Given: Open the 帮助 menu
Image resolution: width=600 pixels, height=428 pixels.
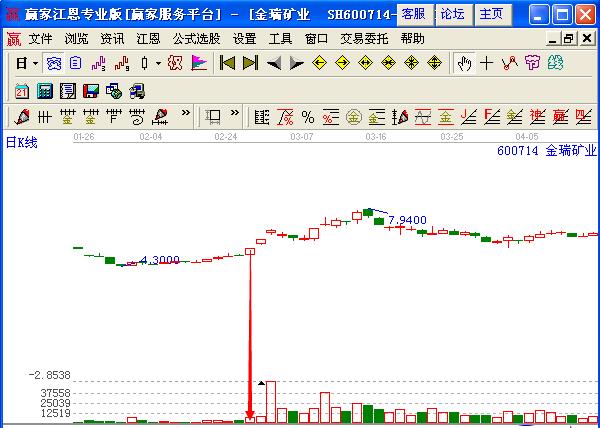Looking at the screenshot, I should (412, 39).
